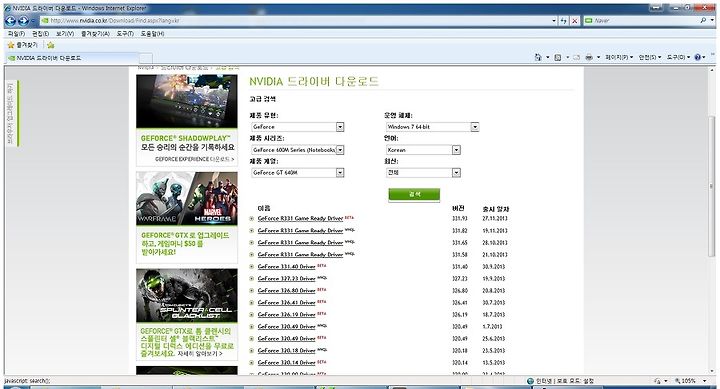Image resolution: width=720 pixels, height=389 pixels.
Task: Click the GEFORCE EXPERIENCE 다운로드 link
Action: [x=195, y=159]
